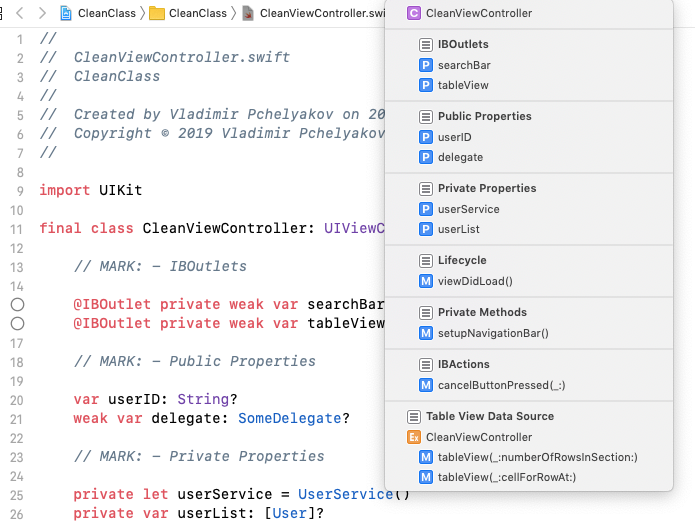Image resolution: width=695 pixels, height=523 pixels.
Task: Click the Swift file icon in breadcrumb
Action: pyautogui.click(x=247, y=13)
